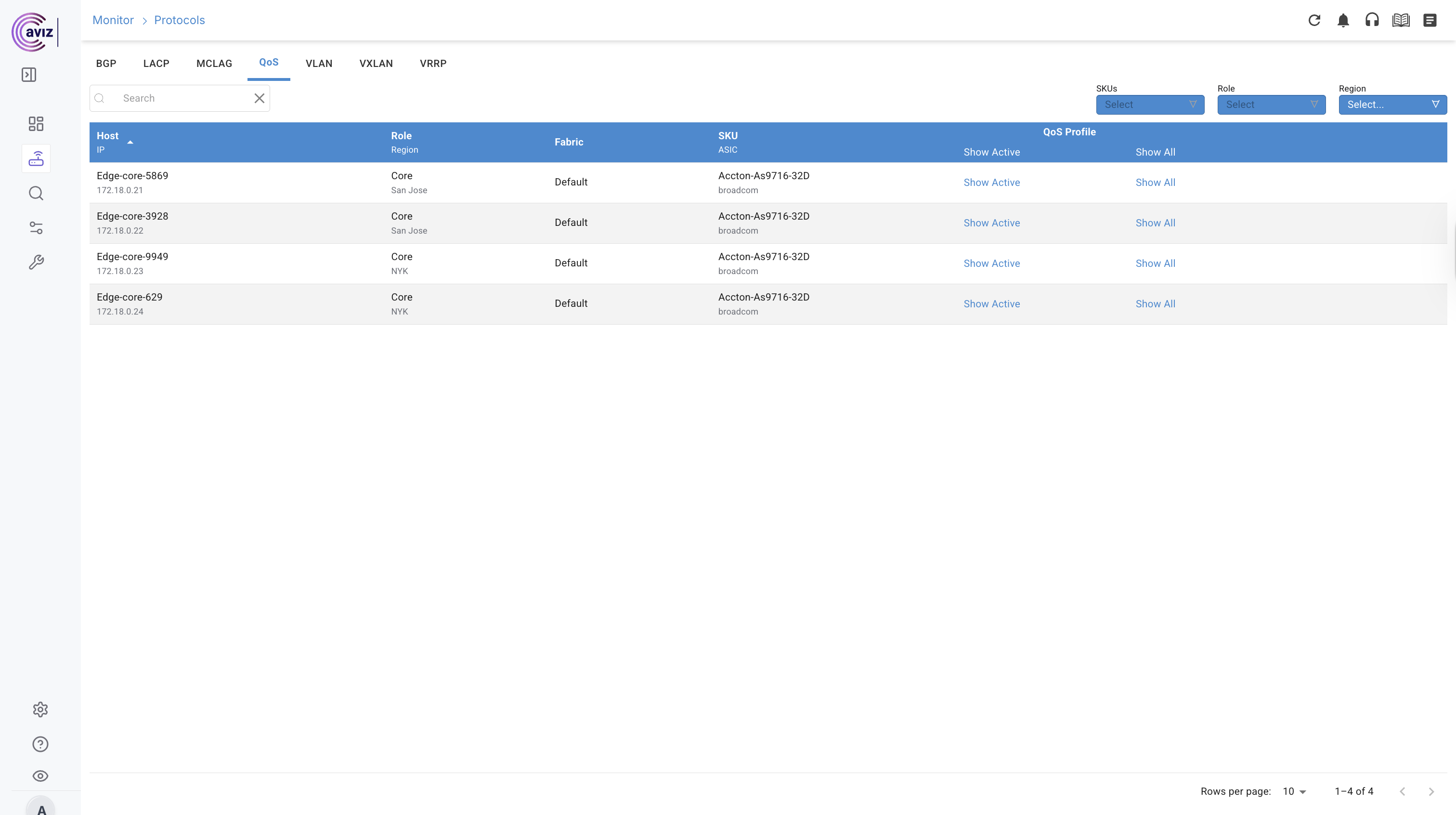Switch to the VXLAN tab

[376, 64]
